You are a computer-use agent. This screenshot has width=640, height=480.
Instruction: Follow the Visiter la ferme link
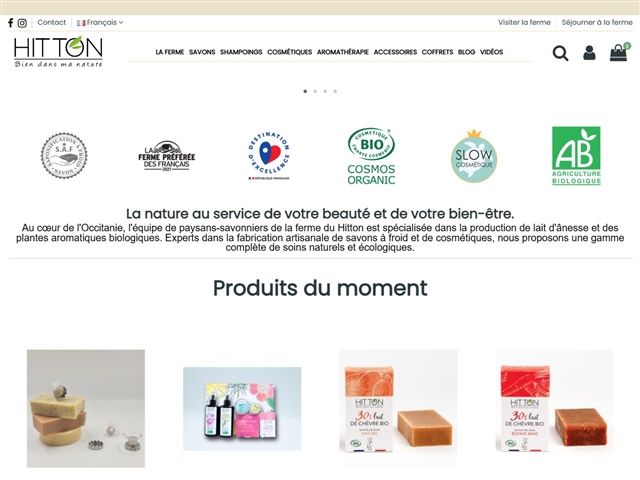(524, 22)
